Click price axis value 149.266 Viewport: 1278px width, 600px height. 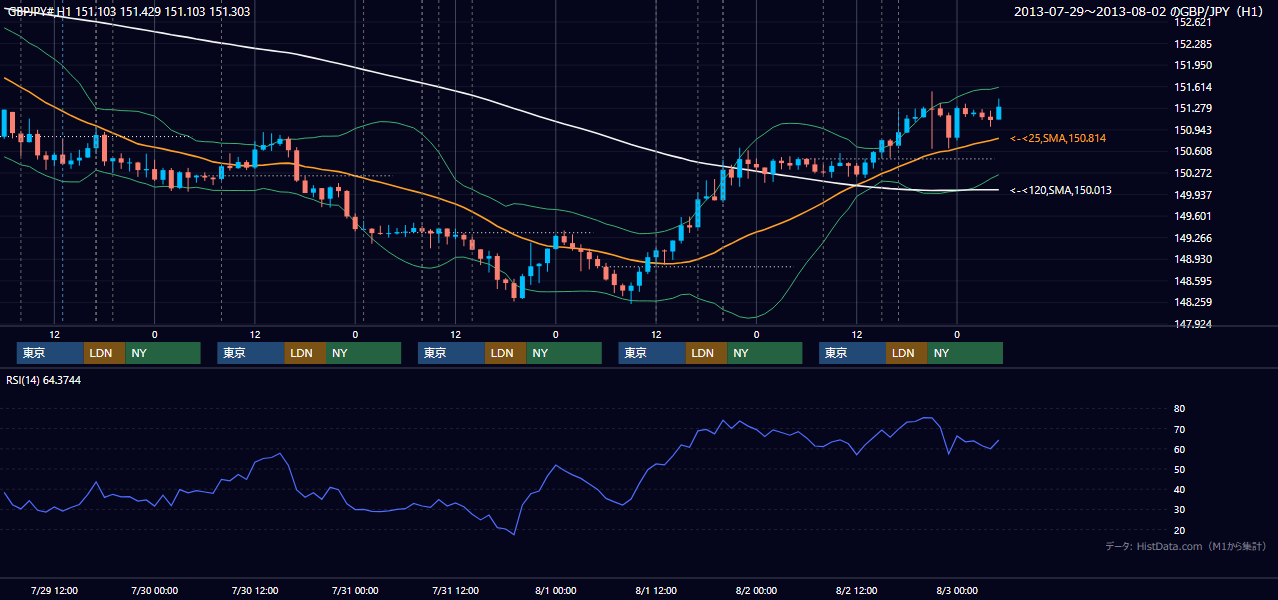(x=1192, y=239)
